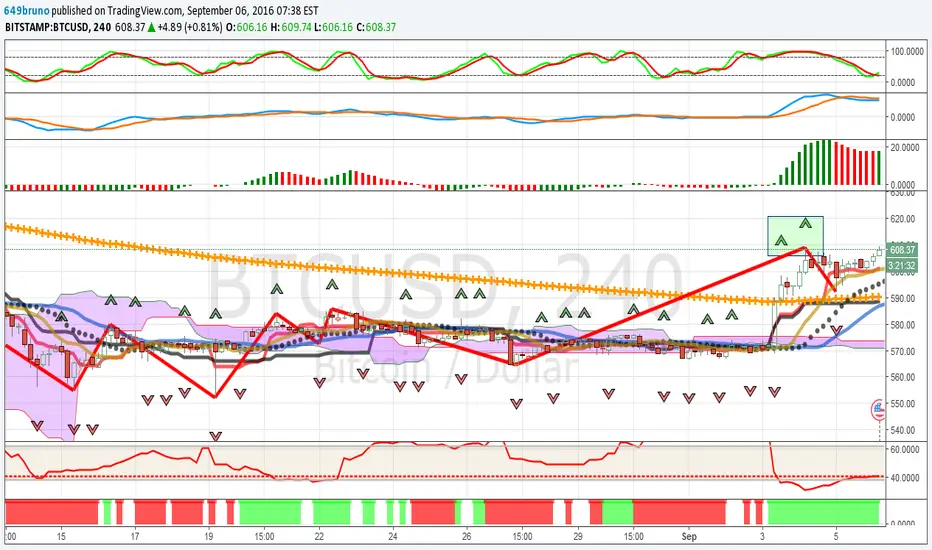Screen dimensions: 932x550
Task: Click the 22 date on time axis
Action: click(319, 536)
